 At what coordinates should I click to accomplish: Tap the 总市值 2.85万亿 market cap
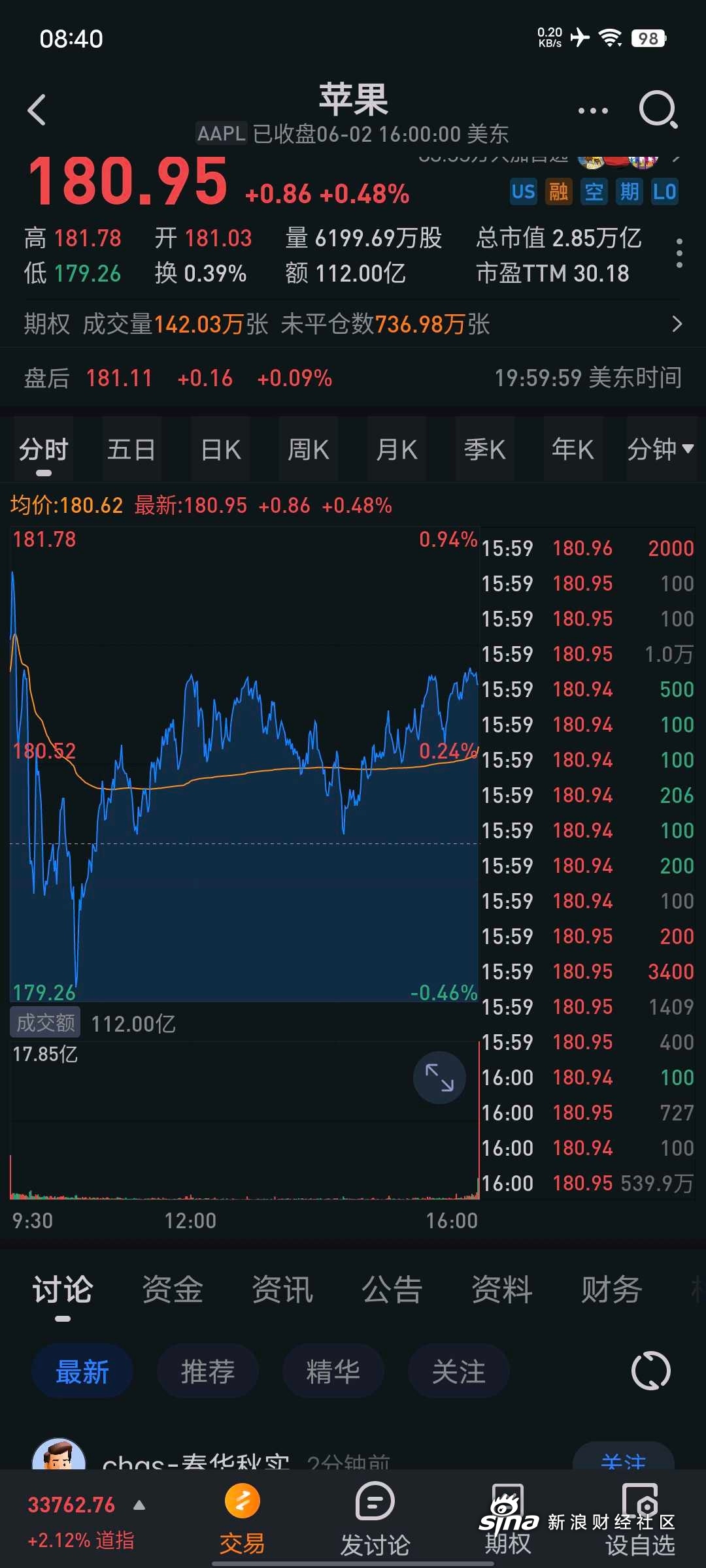point(559,238)
